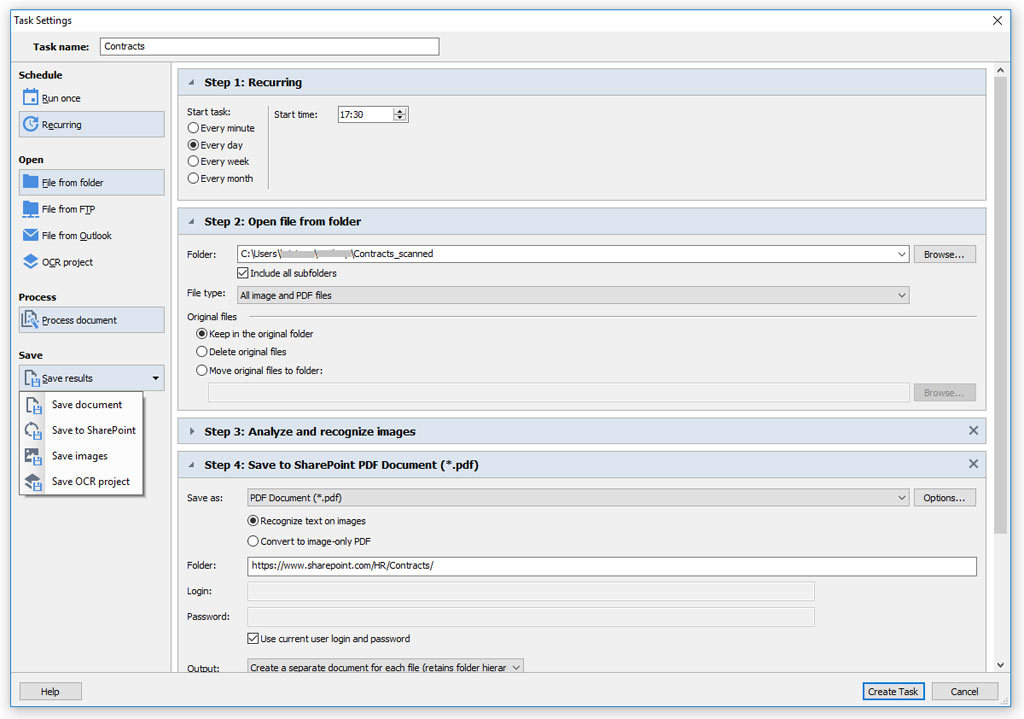This screenshot has height=719, width=1024.
Task: Select the OCR project icon
Action: point(30,262)
